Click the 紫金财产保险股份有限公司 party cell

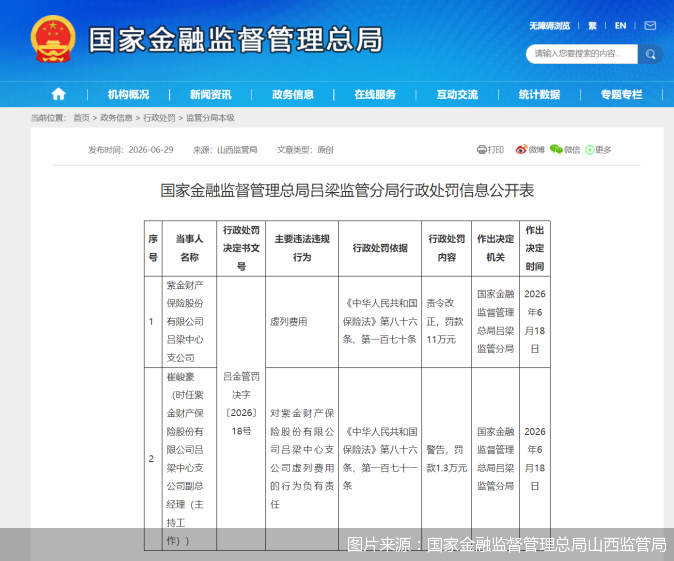coord(189,322)
